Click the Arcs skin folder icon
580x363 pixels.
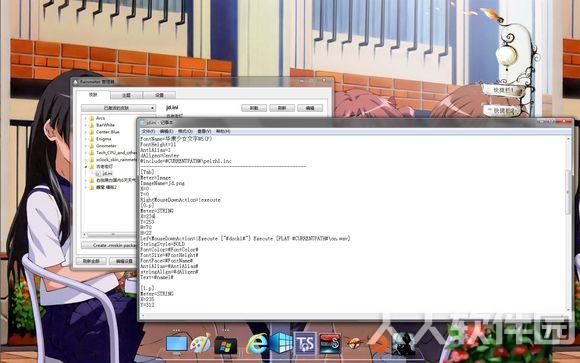(x=92, y=118)
